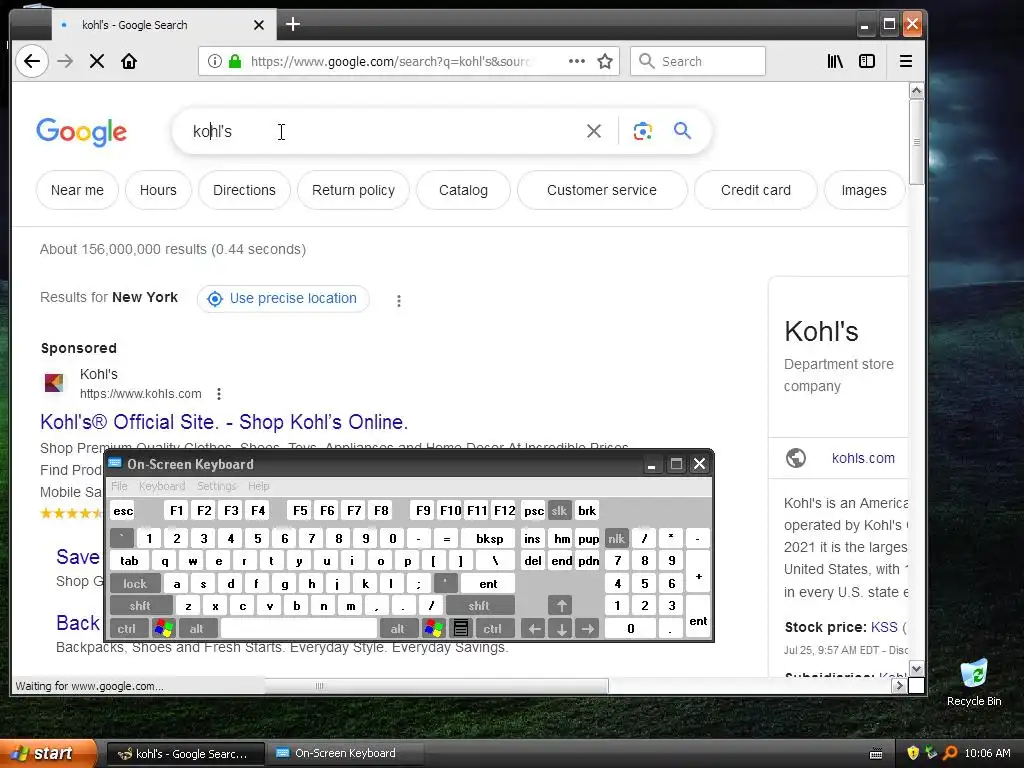This screenshot has height=768, width=1024.
Task: Open Kohl's Official Site sponsored link
Action: [224, 422]
